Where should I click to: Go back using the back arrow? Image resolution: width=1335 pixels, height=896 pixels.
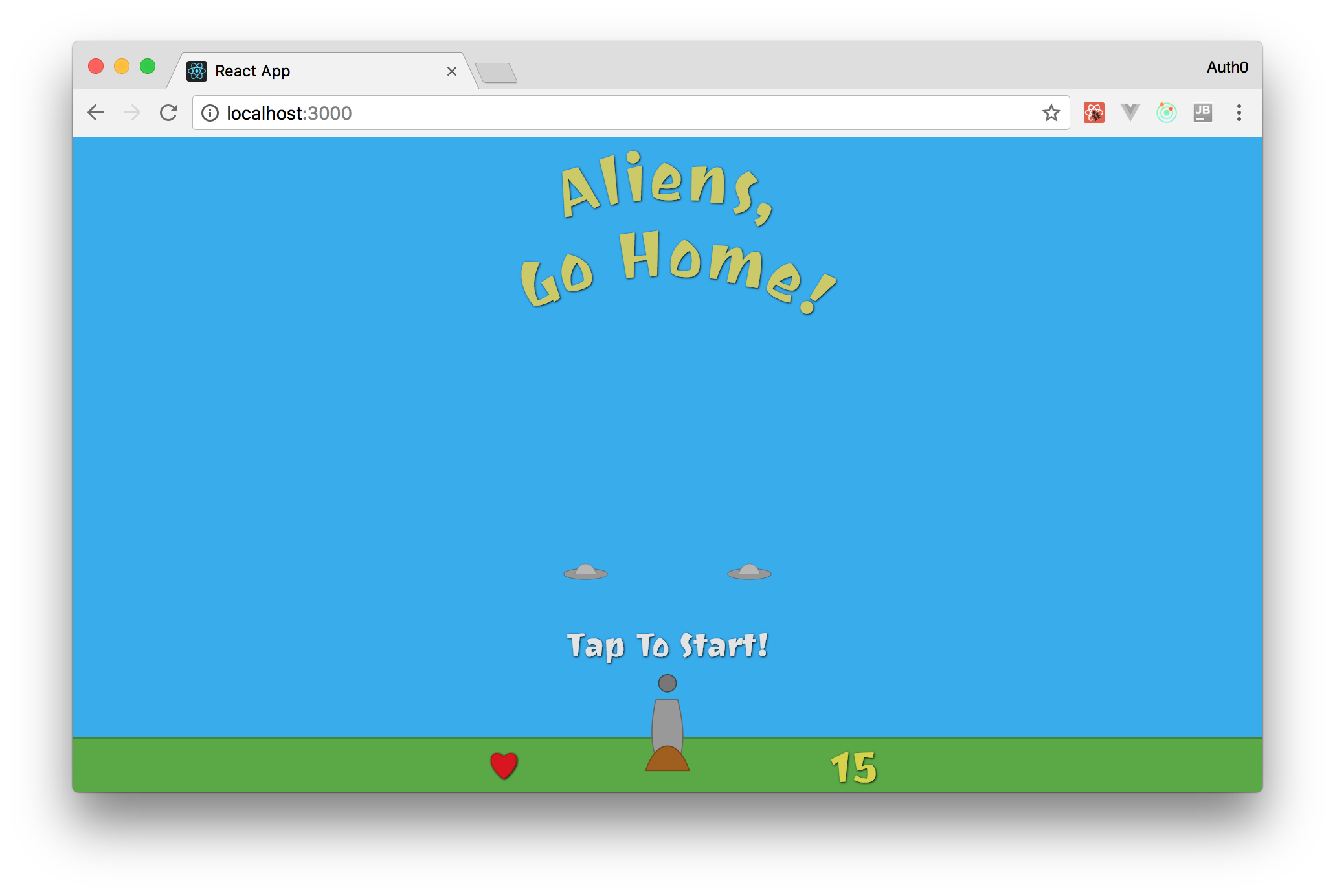[95, 113]
